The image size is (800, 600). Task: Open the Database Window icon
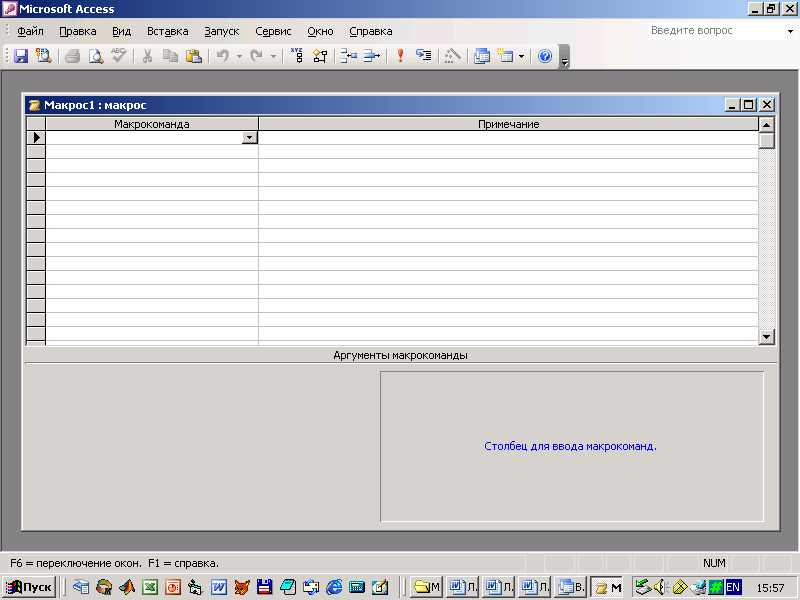[482, 56]
